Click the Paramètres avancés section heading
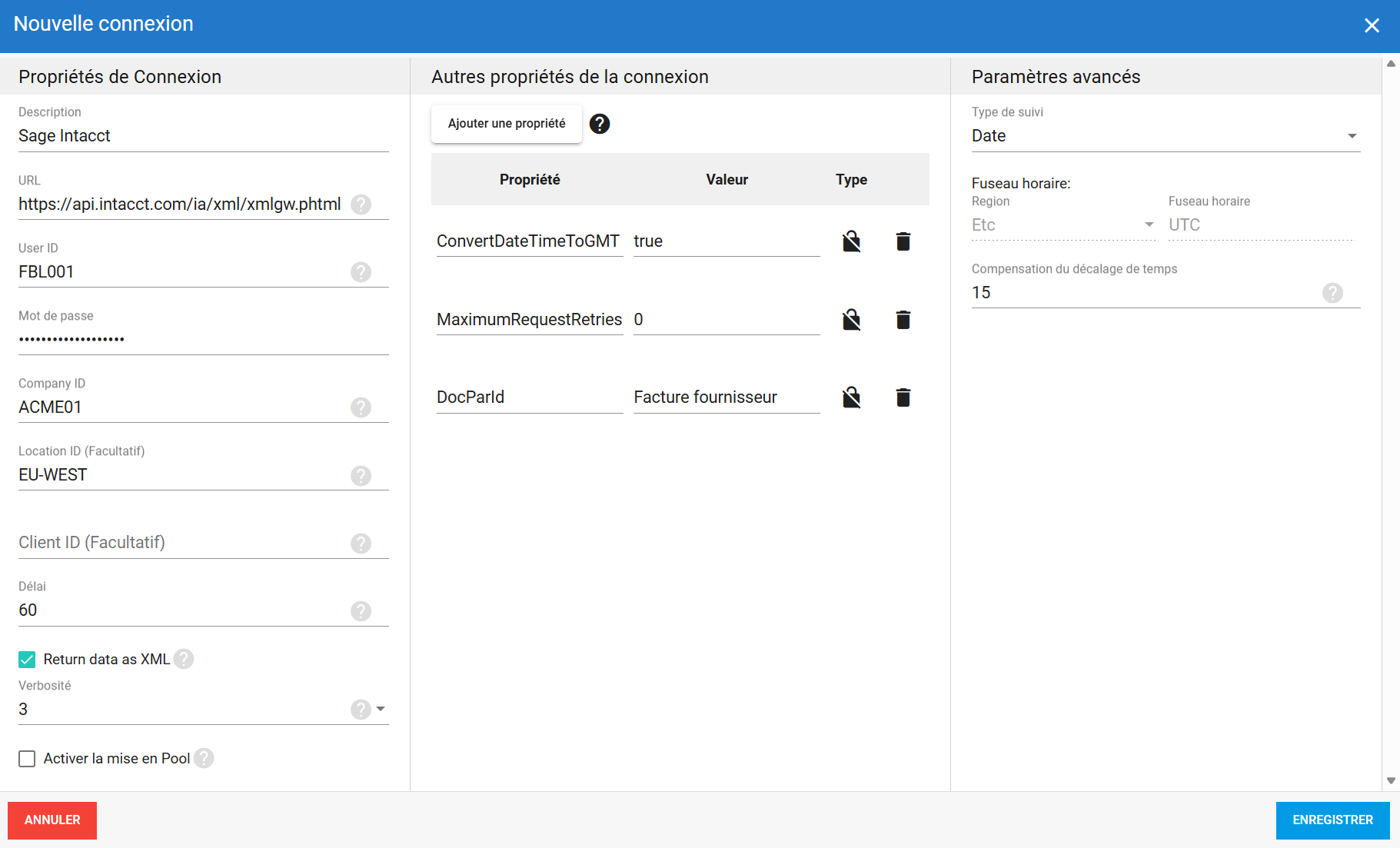Viewport: 1400px width, 848px height. tap(1056, 77)
